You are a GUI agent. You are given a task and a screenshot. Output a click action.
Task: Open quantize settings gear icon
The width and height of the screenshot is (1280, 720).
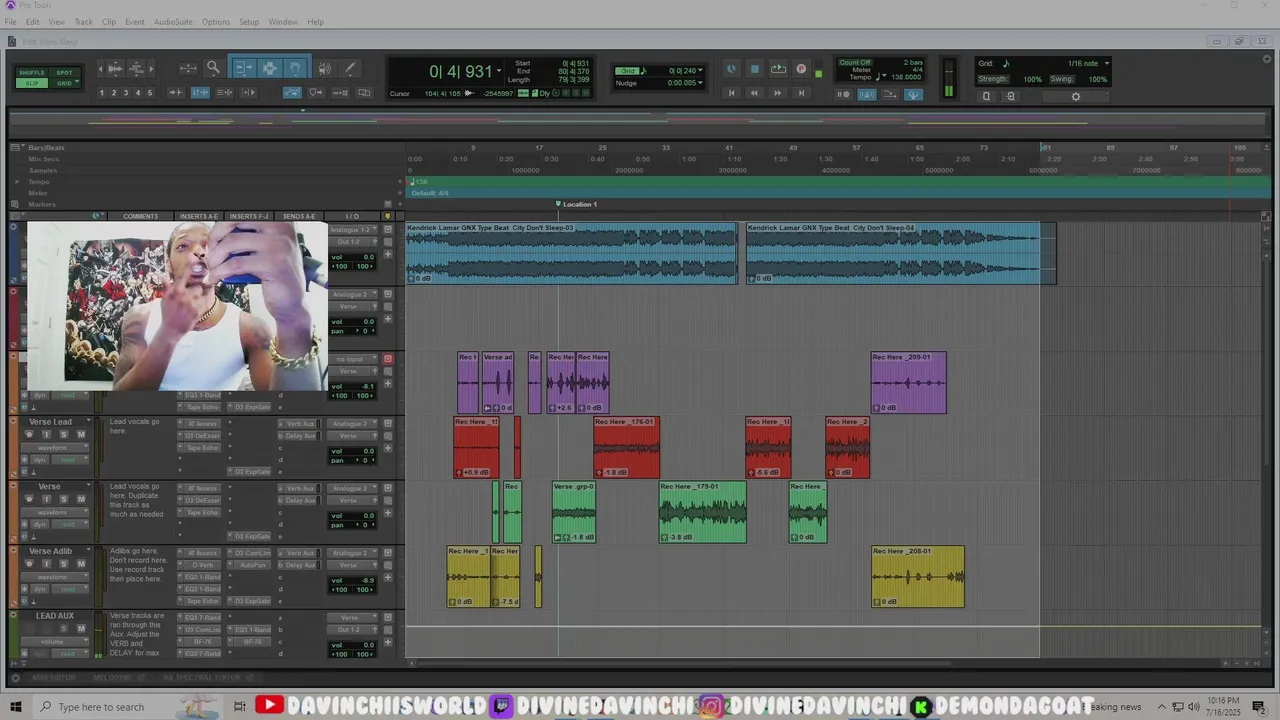[1076, 97]
